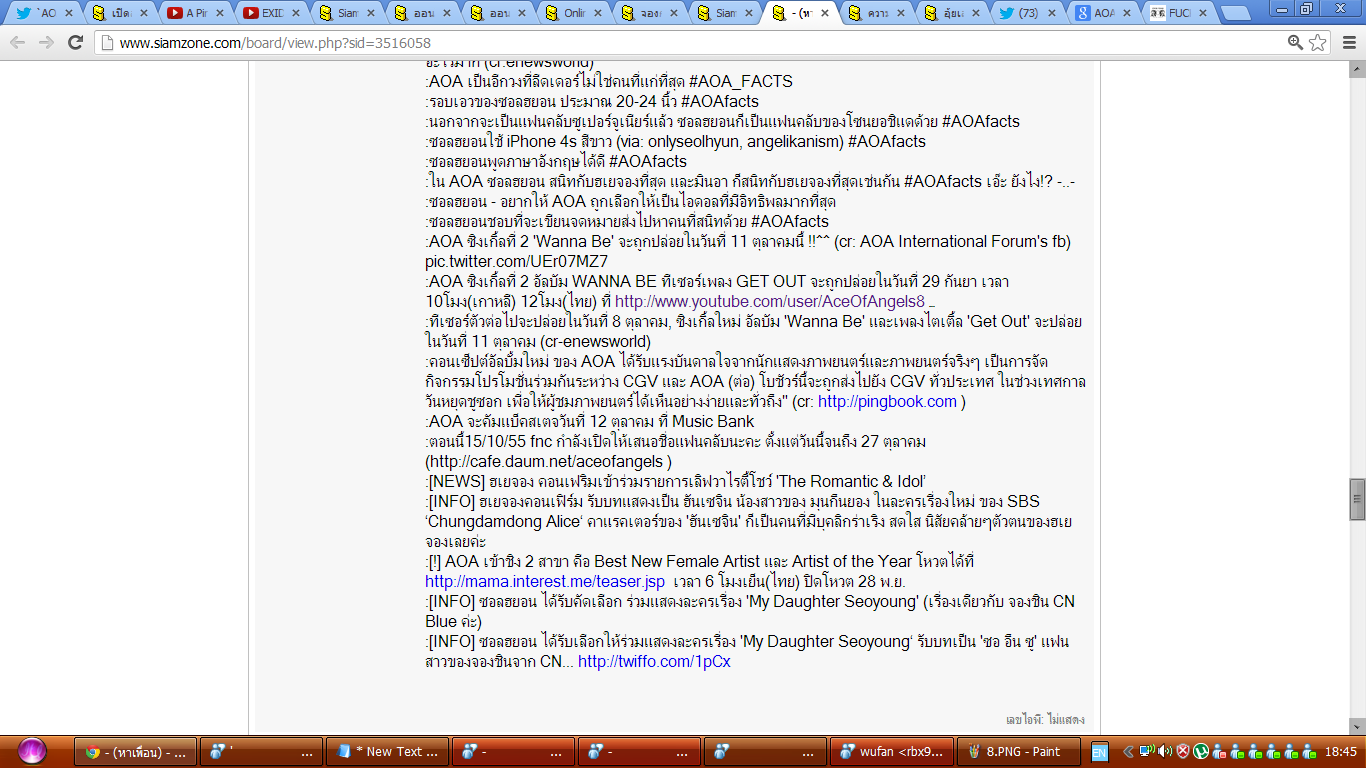Open the Chrome menu button

click(1347, 42)
